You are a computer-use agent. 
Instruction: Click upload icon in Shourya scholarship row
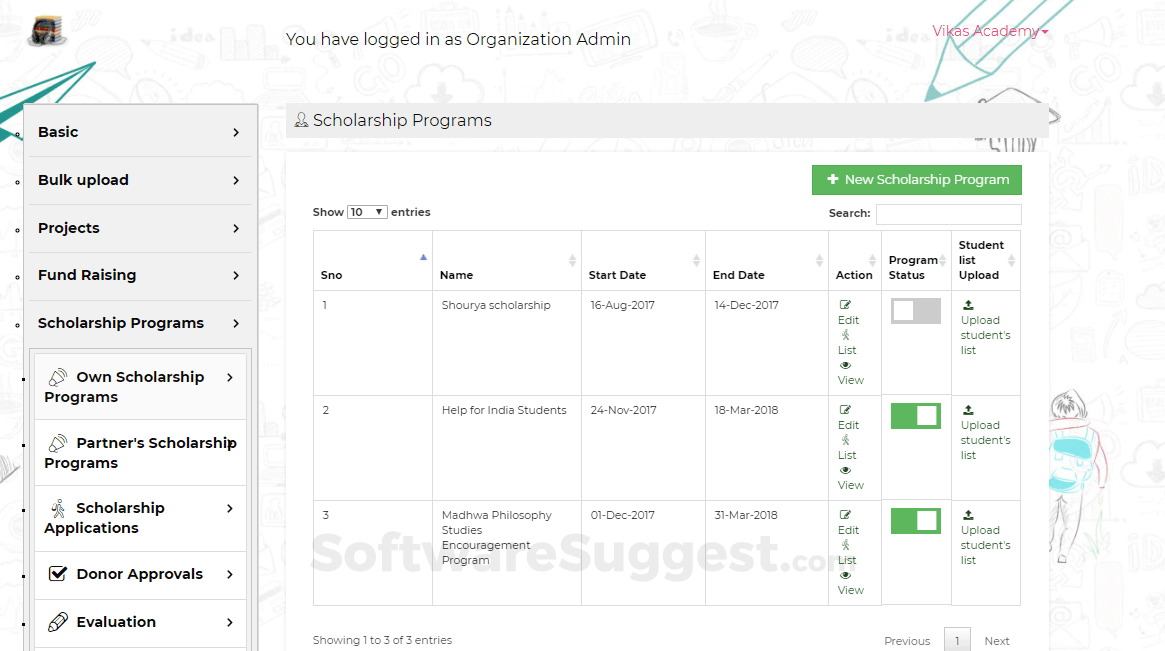968,305
